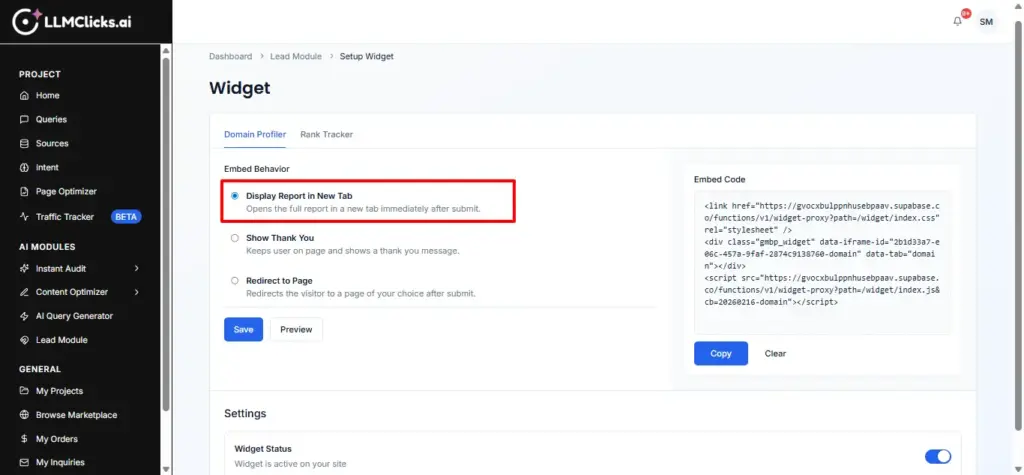Select the Show Thank You radio button
The height and width of the screenshot is (475, 1024).
pyautogui.click(x=234, y=238)
